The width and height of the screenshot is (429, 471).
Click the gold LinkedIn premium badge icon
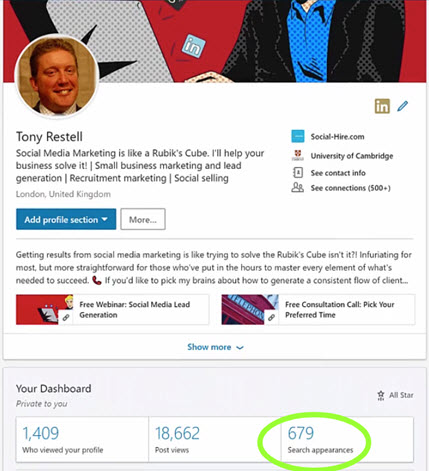pos(382,106)
